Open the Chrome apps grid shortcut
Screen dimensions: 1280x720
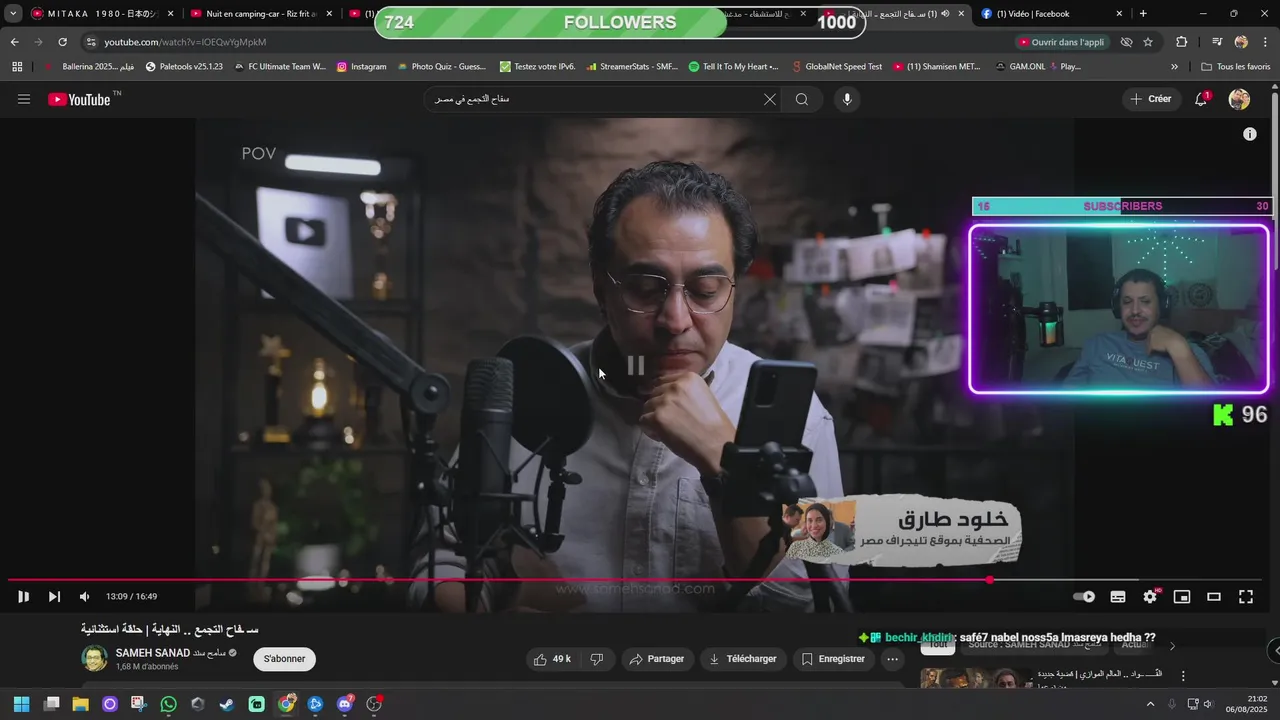click(17, 67)
